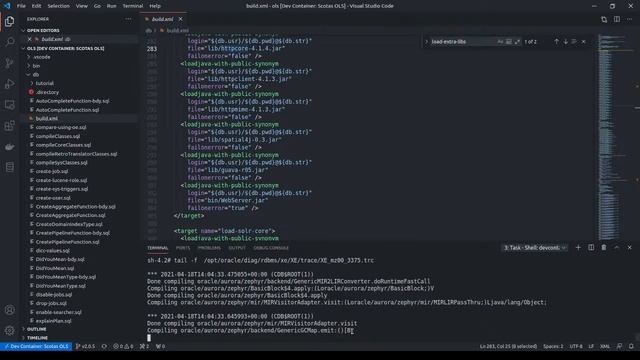Screen dimensions: 640x360
Task: Open the Run and Debug view
Action: point(9,84)
